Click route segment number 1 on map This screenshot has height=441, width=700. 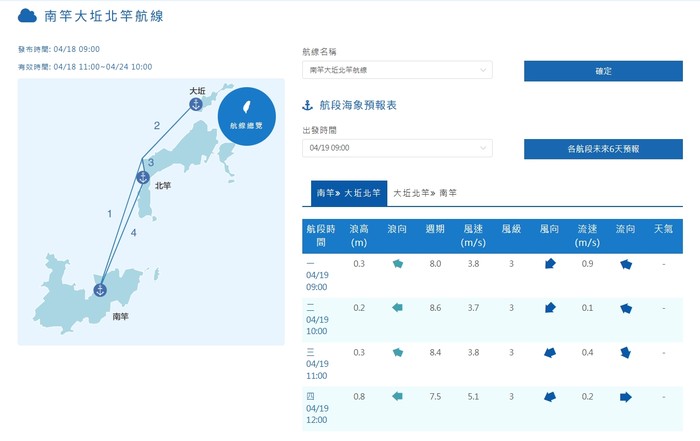pos(109,214)
